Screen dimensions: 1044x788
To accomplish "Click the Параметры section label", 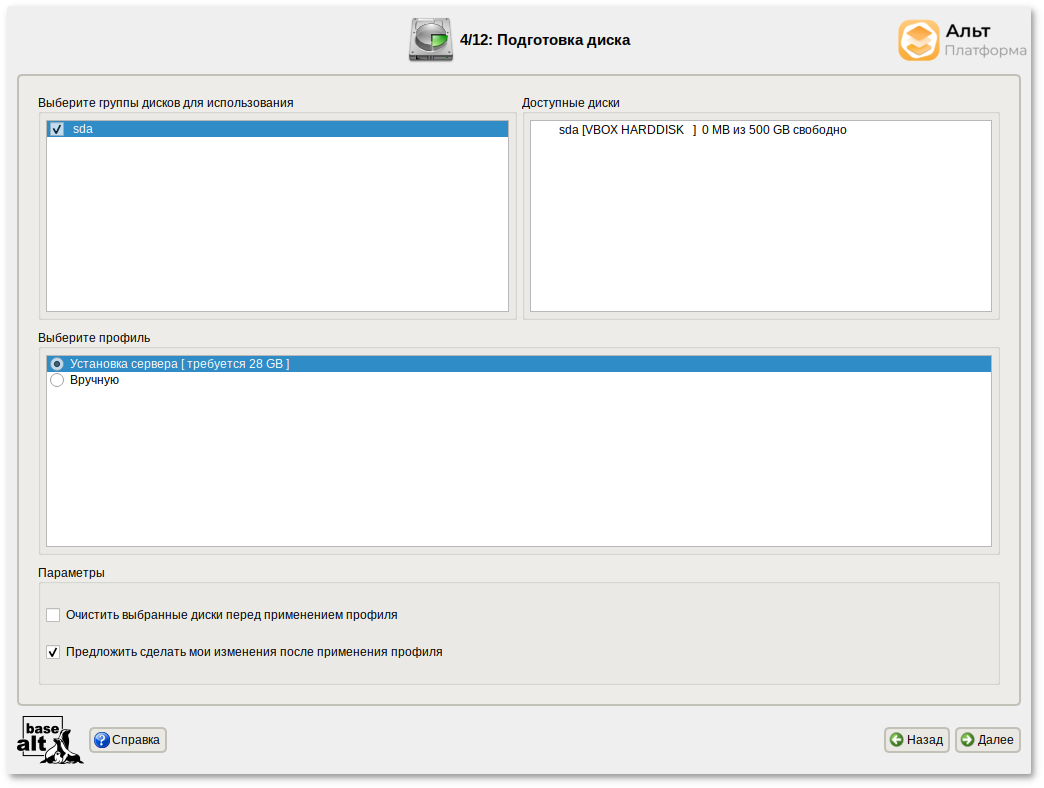I will pyautogui.click(x=71, y=573).
